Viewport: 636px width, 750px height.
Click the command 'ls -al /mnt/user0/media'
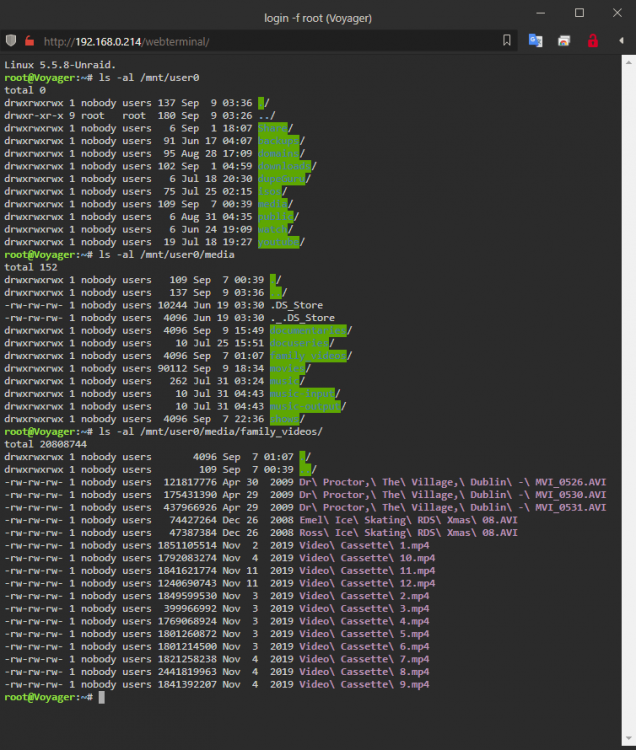click(x=166, y=254)
